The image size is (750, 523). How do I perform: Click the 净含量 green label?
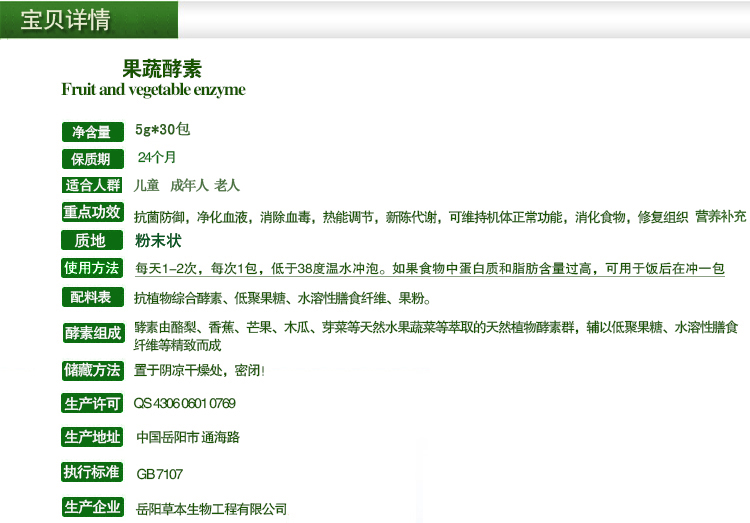pos(92,132)
